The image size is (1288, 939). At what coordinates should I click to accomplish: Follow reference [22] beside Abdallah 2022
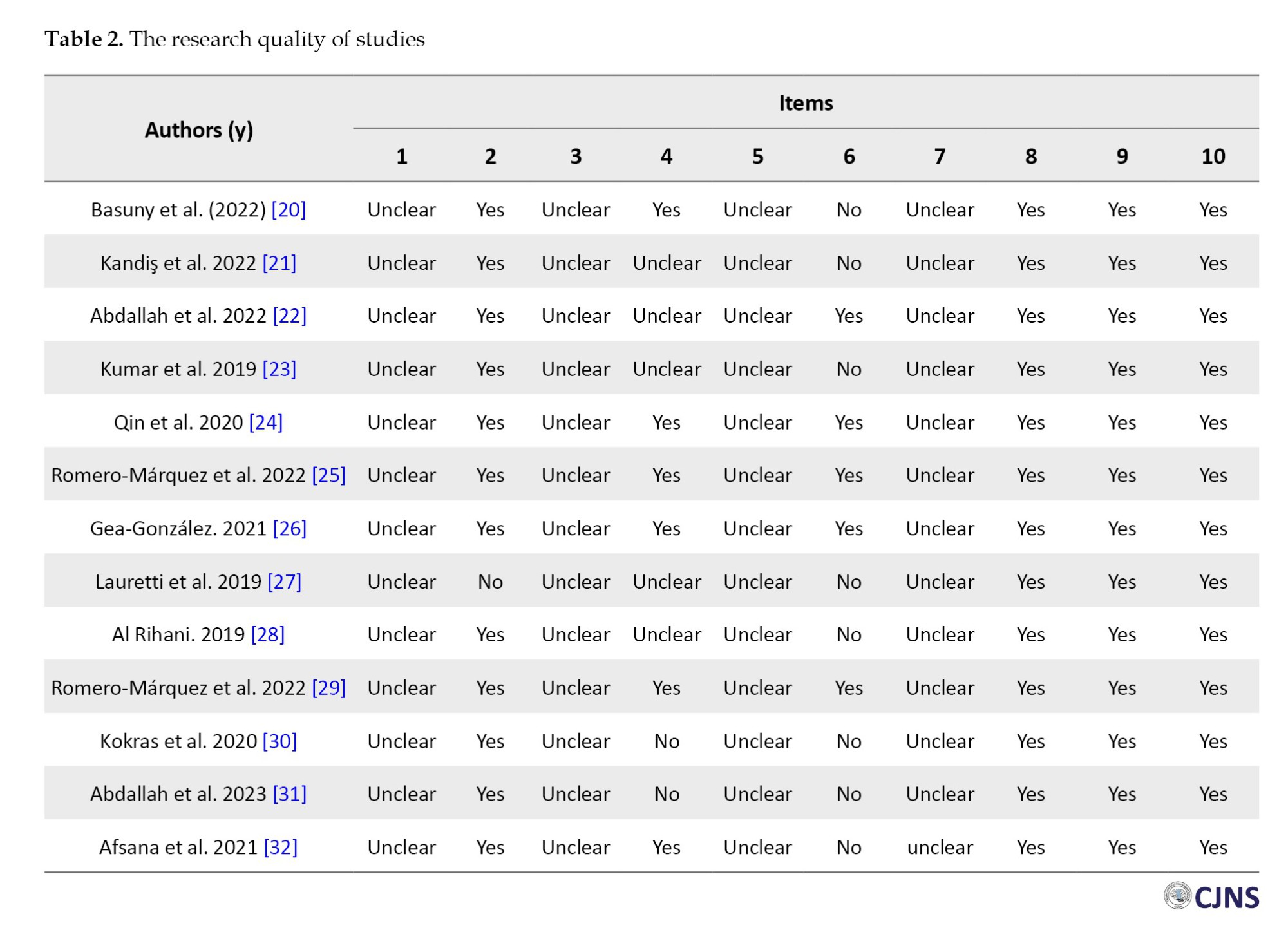click(289, 316)
